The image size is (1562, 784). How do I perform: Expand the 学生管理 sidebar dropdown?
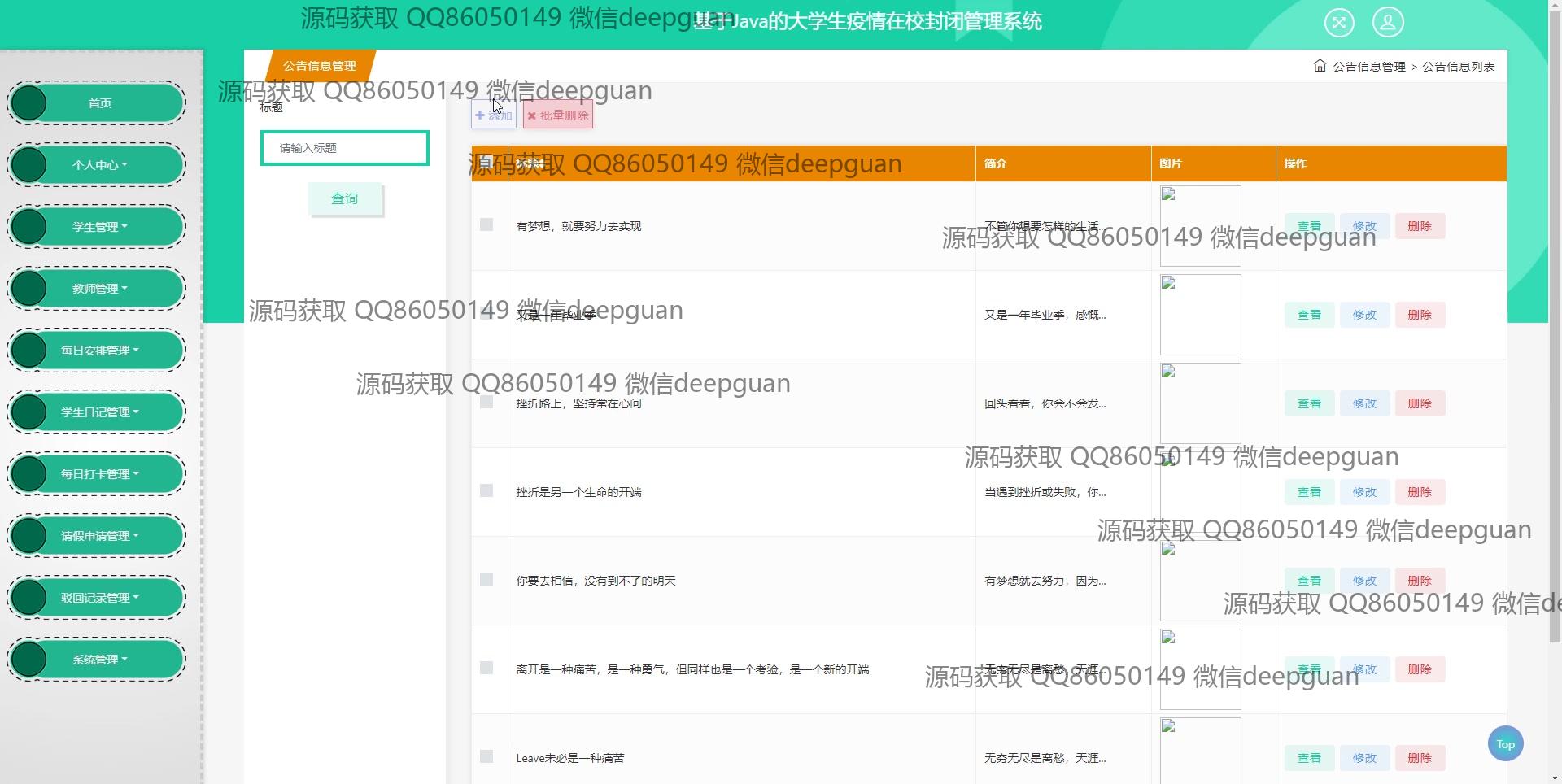99,227
